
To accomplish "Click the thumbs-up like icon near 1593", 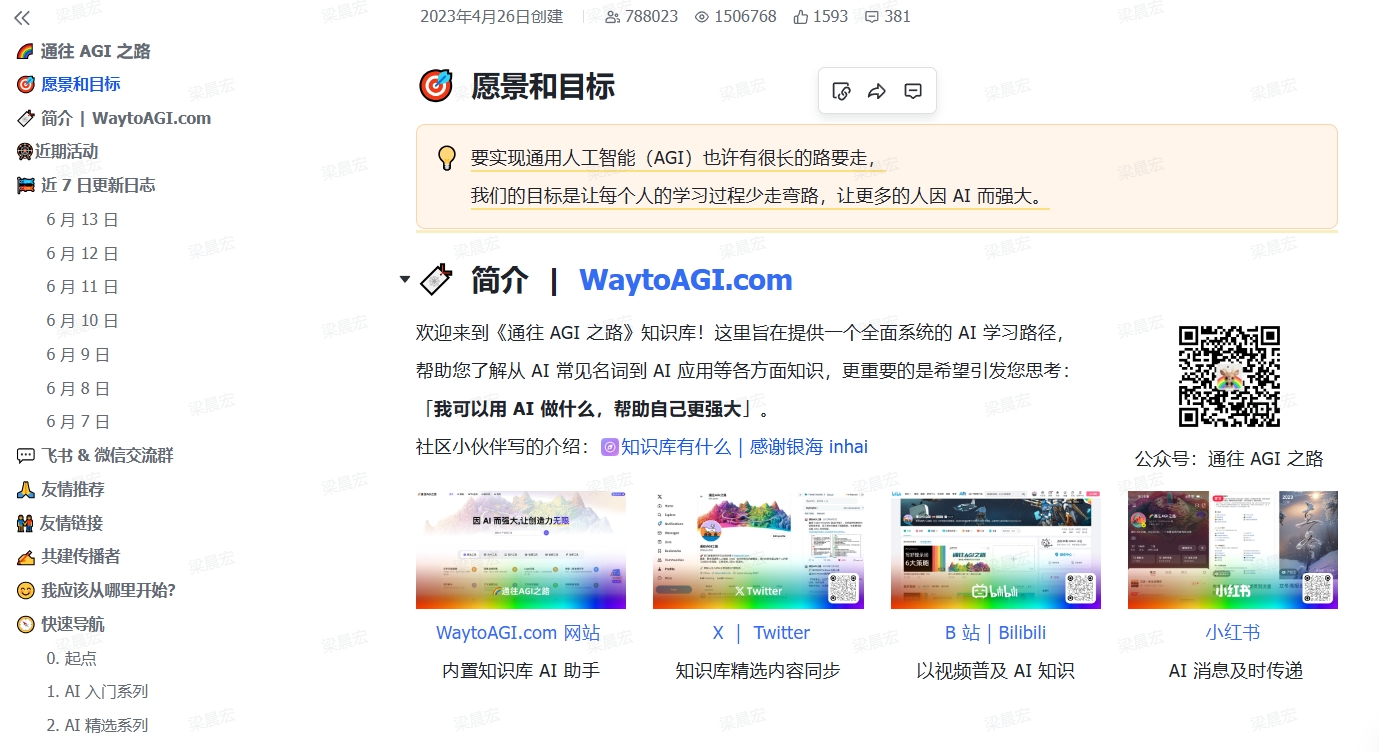I will tap(801, 16).
